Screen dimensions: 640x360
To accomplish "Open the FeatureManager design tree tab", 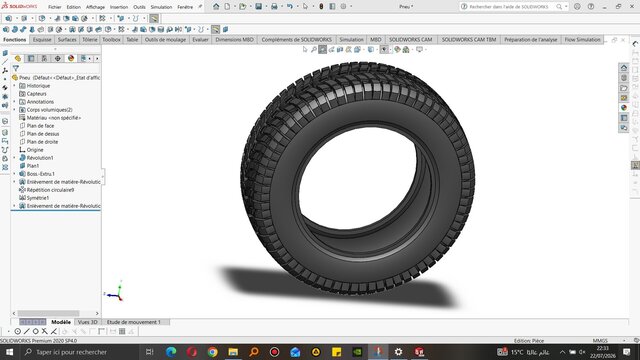I will (x=18, y=58).
